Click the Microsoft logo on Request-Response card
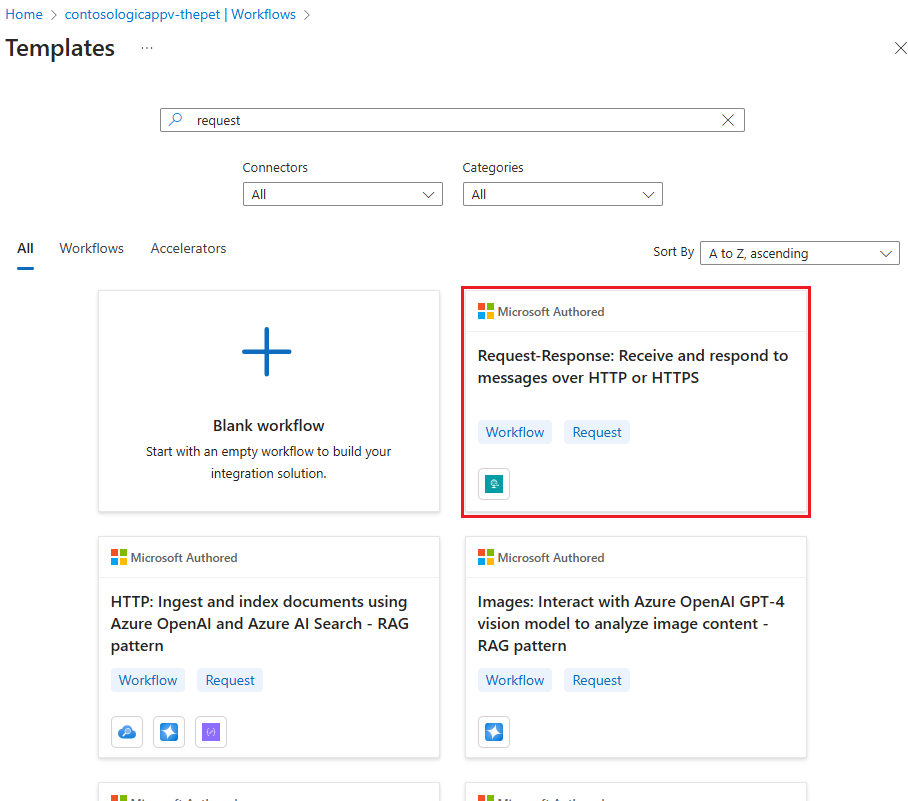The height and width of the screenshot is (801, 908). click(484, 310)
